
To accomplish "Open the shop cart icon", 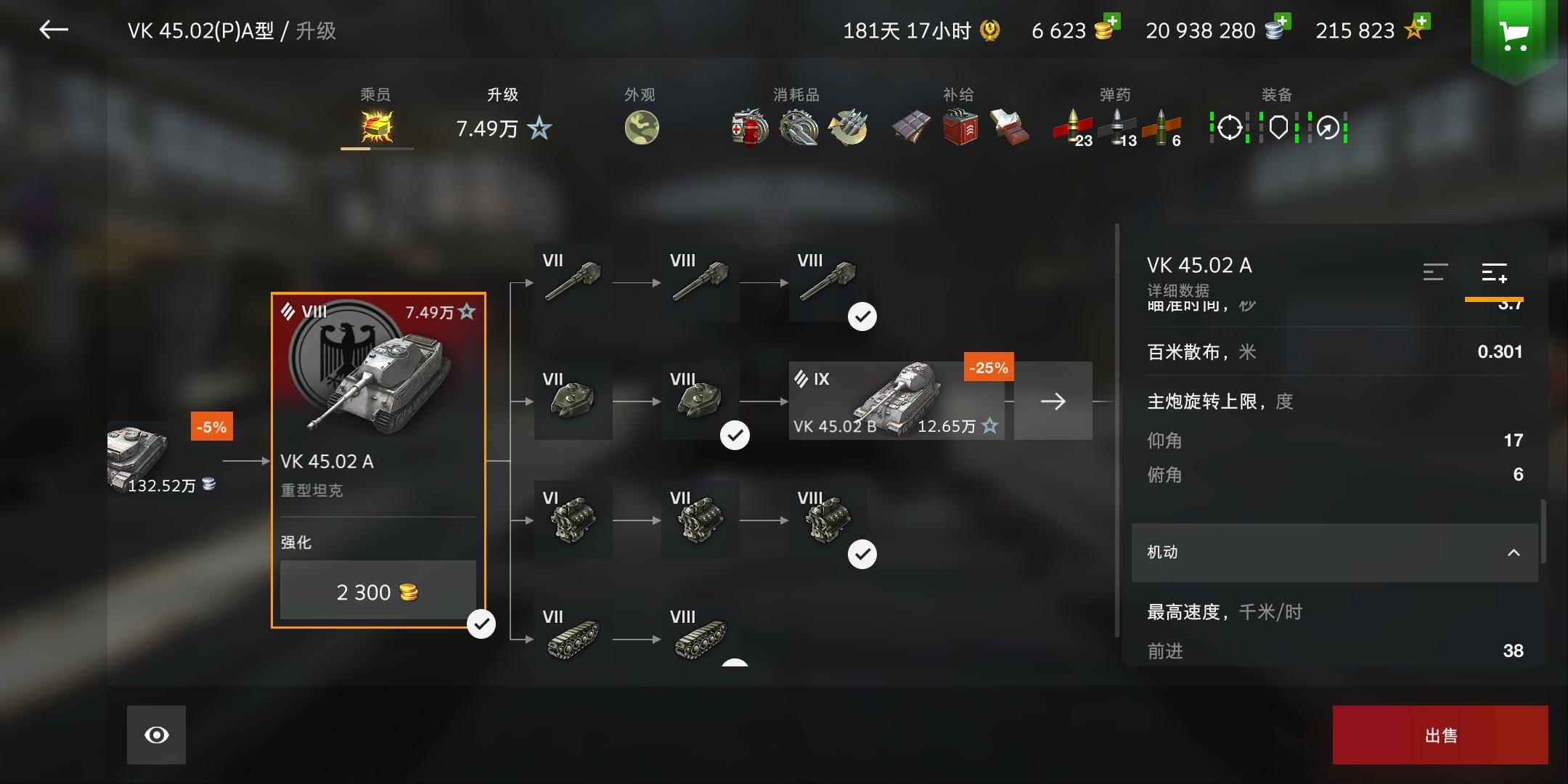I will [x=1514, y=33].
